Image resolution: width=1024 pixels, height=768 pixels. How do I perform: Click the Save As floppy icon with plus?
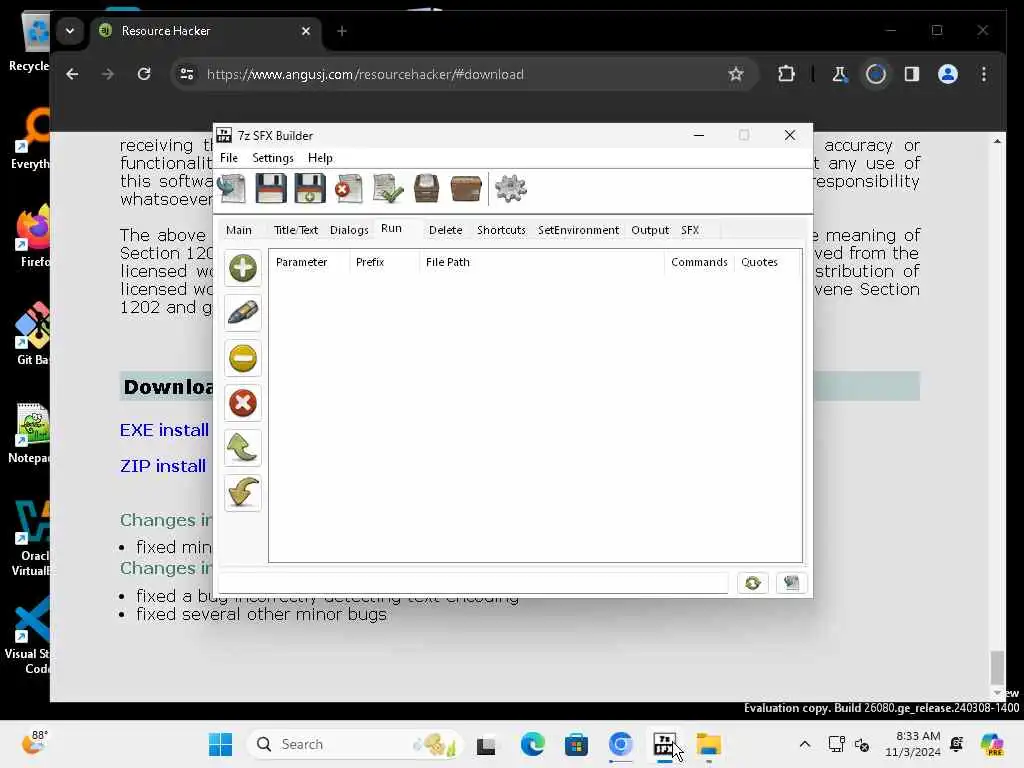[310, 189]
